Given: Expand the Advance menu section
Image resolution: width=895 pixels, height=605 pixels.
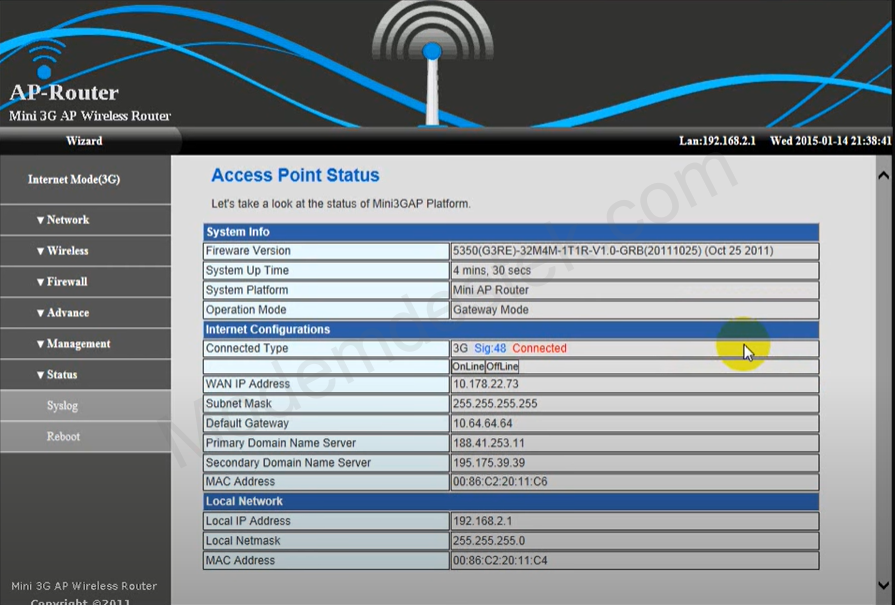Looking at the screenshot, I should [63, 313].
